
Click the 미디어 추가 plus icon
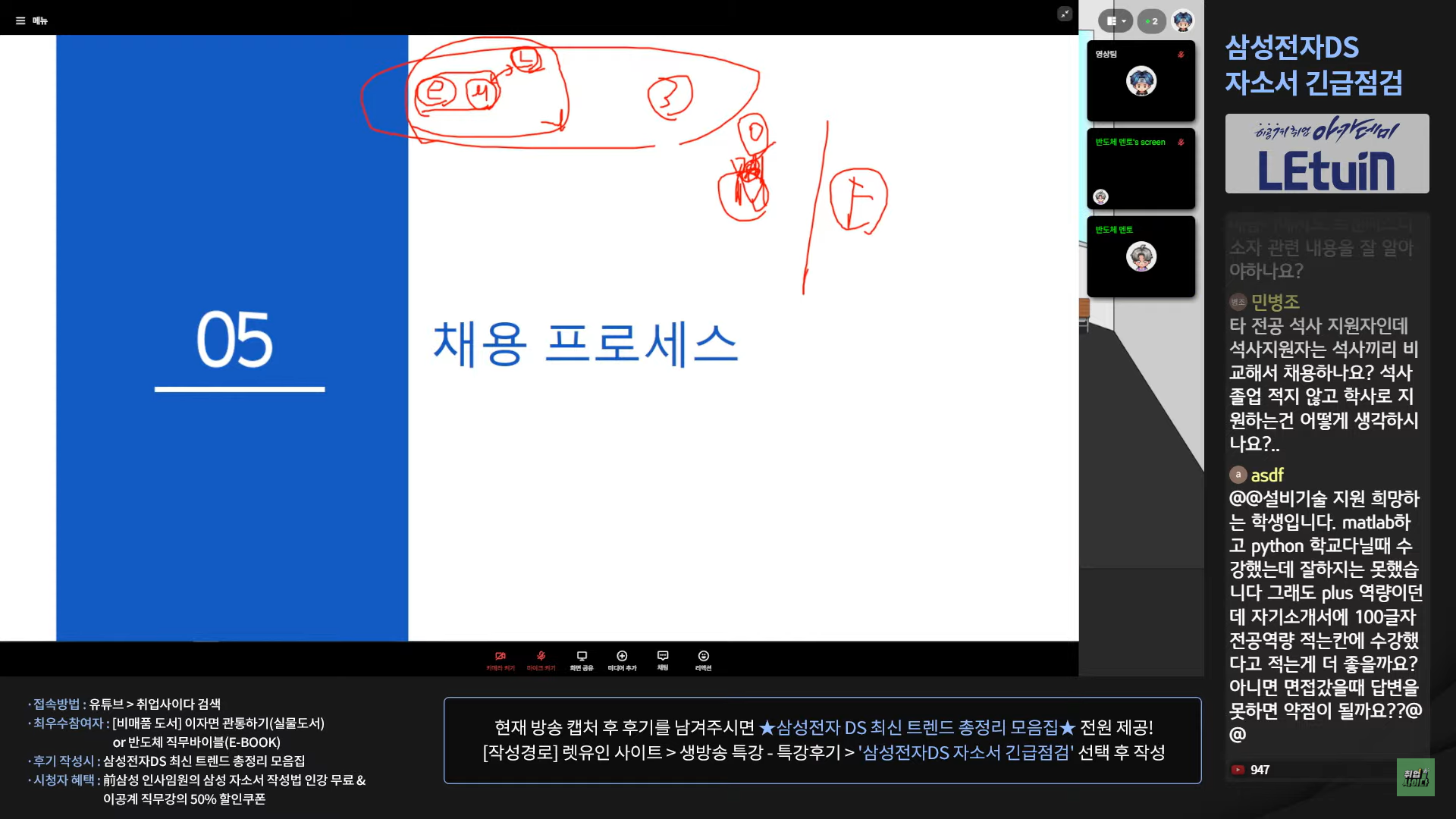pyautogui.click(x=622, y=657)
